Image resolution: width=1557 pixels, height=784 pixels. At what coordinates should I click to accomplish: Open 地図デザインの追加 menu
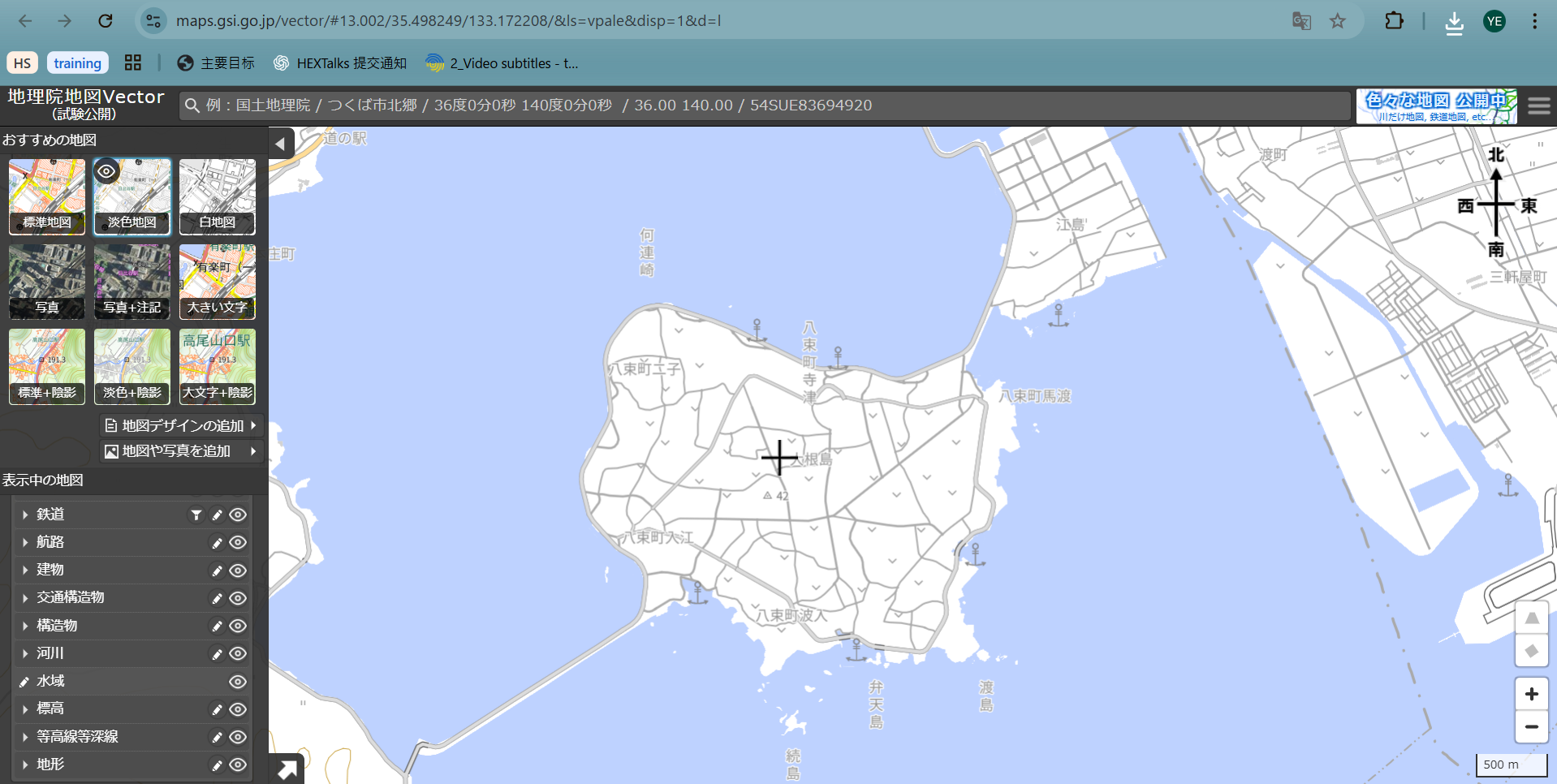181,425
